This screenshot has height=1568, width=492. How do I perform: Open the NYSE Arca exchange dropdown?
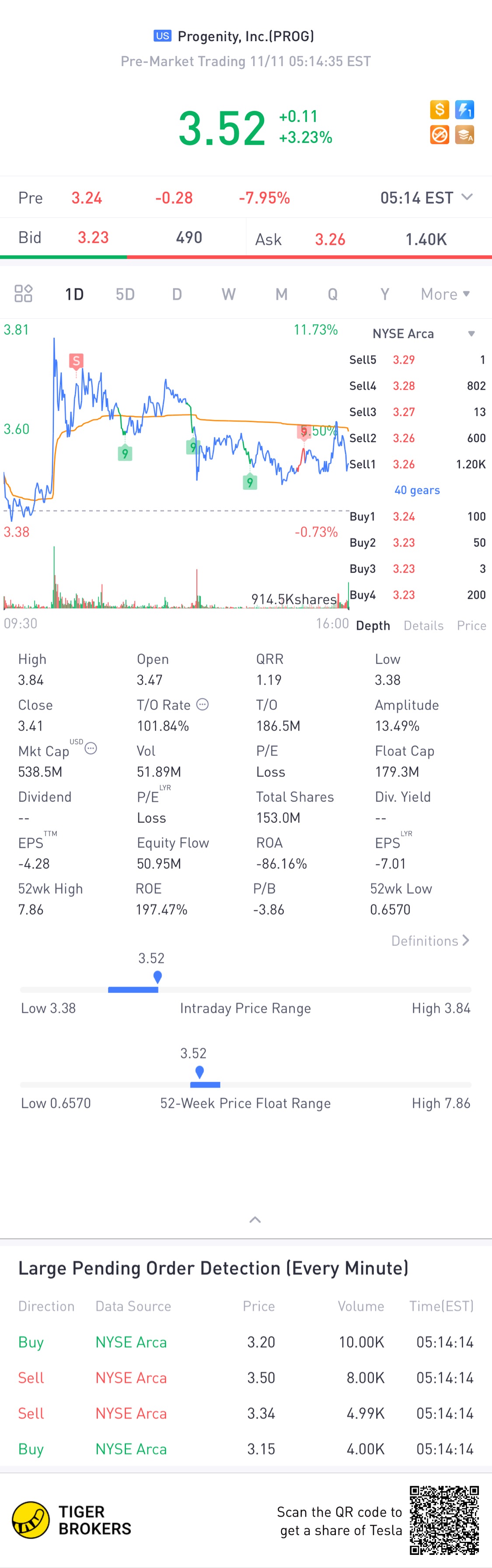tap(423, 333)
